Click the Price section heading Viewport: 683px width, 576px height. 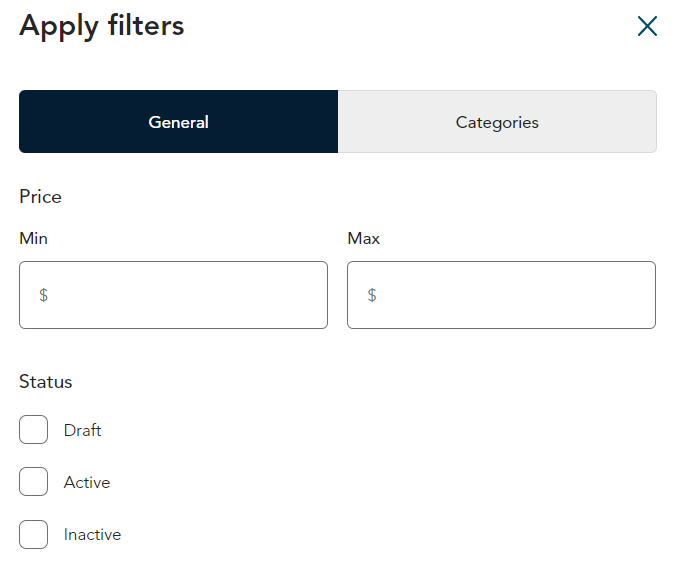coord(41,197)
